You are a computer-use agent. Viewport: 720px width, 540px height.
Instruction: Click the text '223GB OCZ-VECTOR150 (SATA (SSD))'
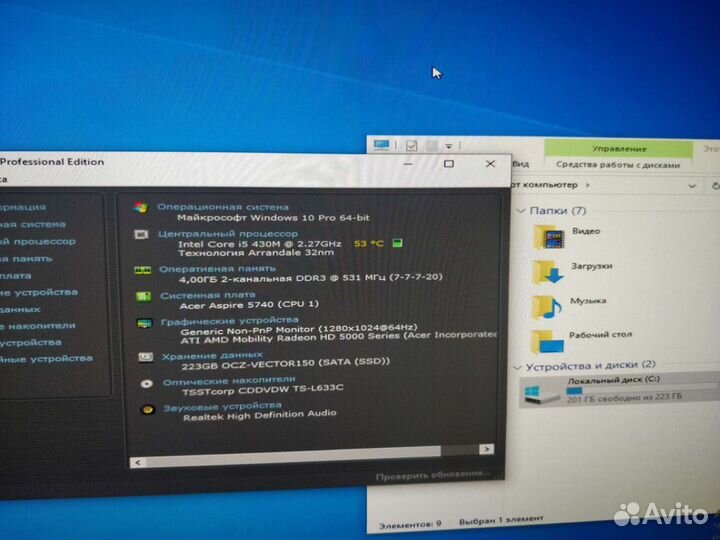286,364
